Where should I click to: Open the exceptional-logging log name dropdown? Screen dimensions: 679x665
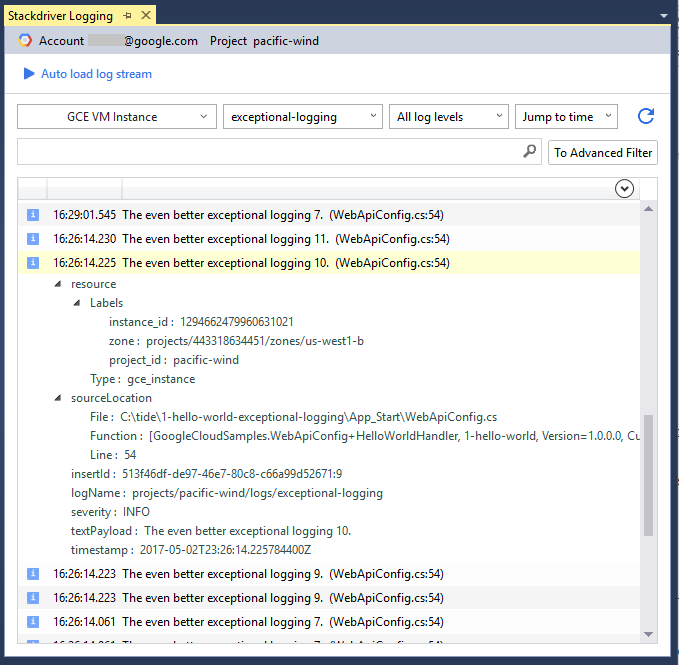[302, 117]
